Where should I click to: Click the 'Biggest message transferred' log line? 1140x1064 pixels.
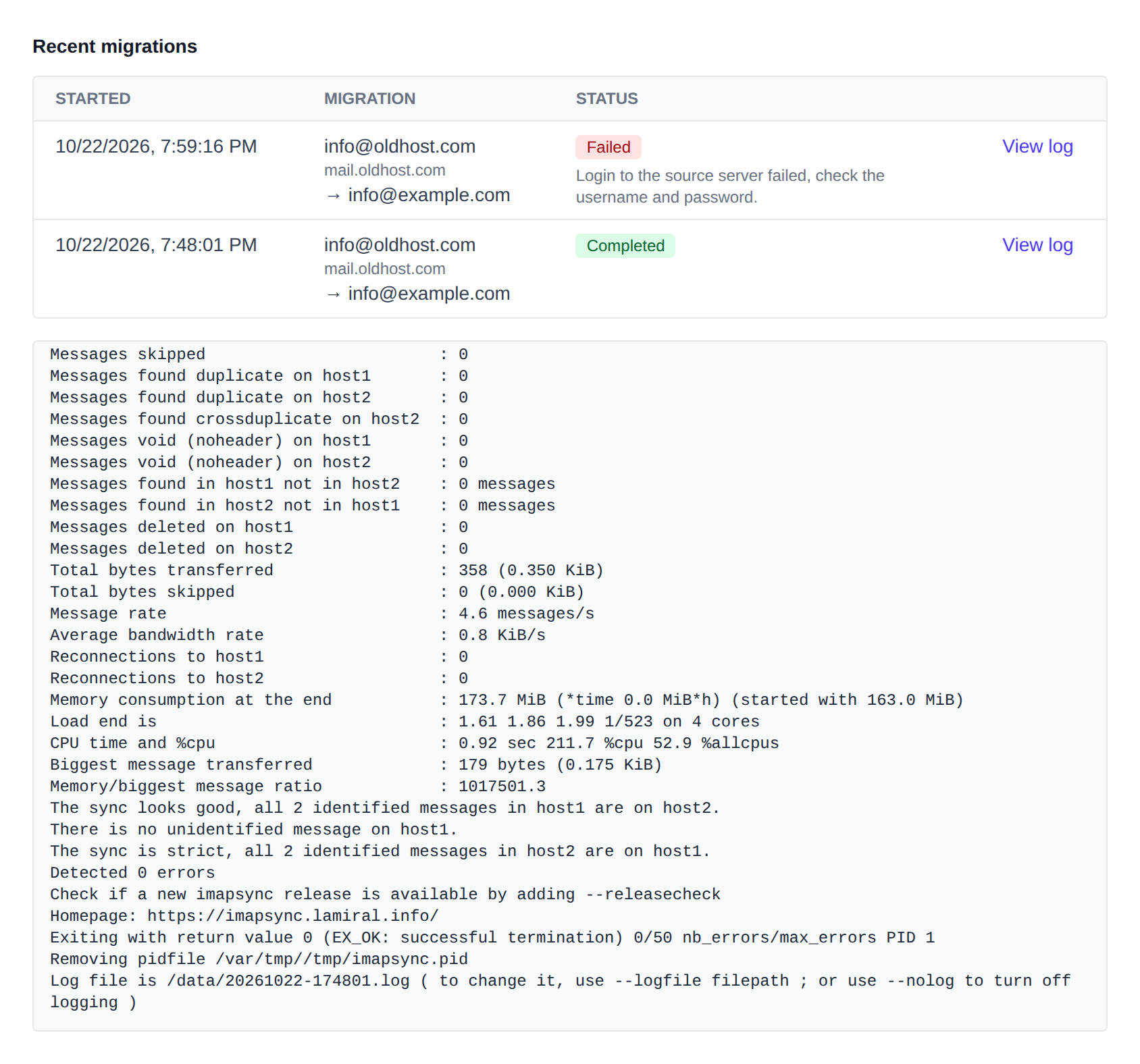pos(356,765)
